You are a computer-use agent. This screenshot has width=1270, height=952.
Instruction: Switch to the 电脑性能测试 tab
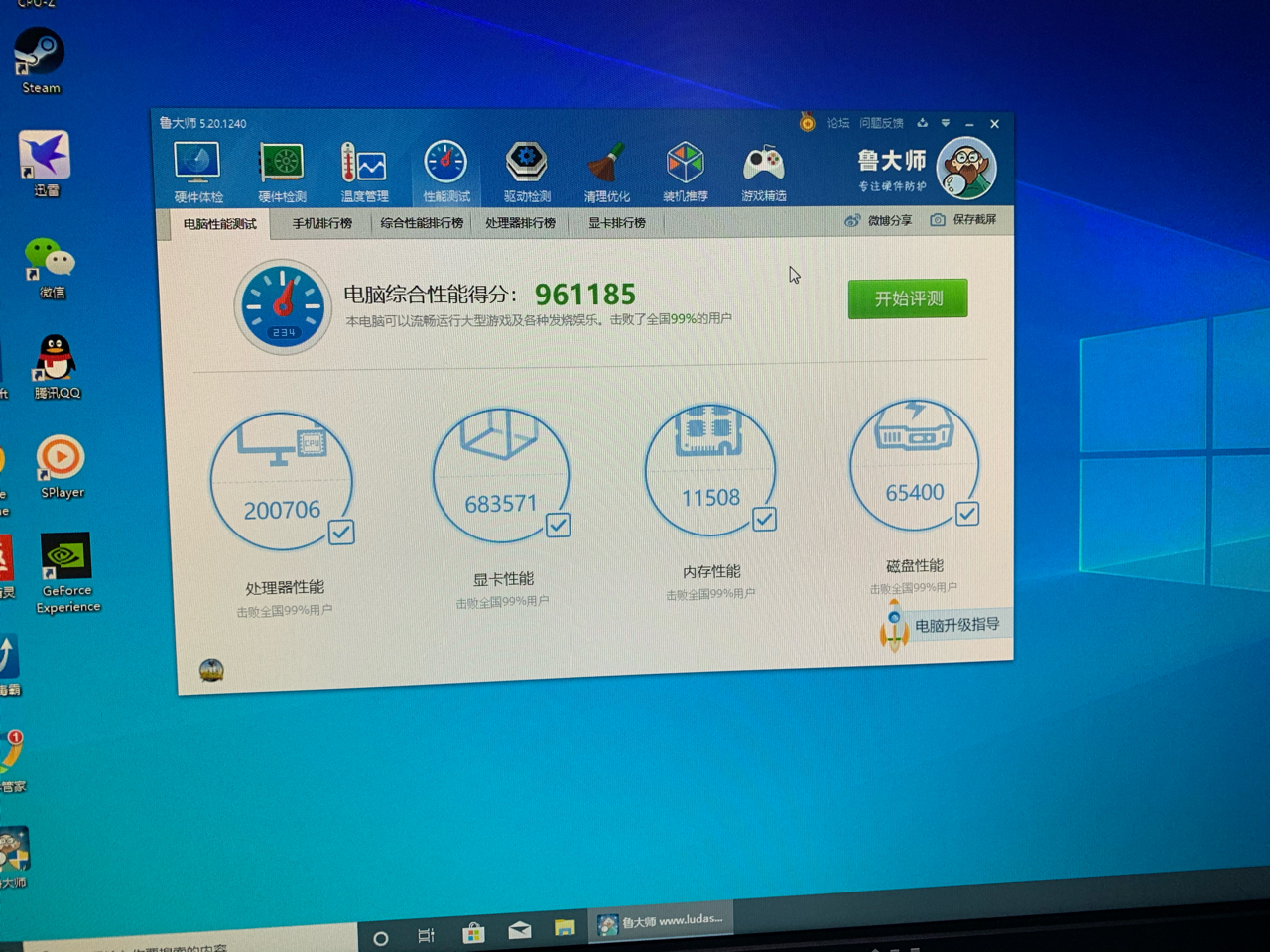pyautogui.click(x=219, y=224)
